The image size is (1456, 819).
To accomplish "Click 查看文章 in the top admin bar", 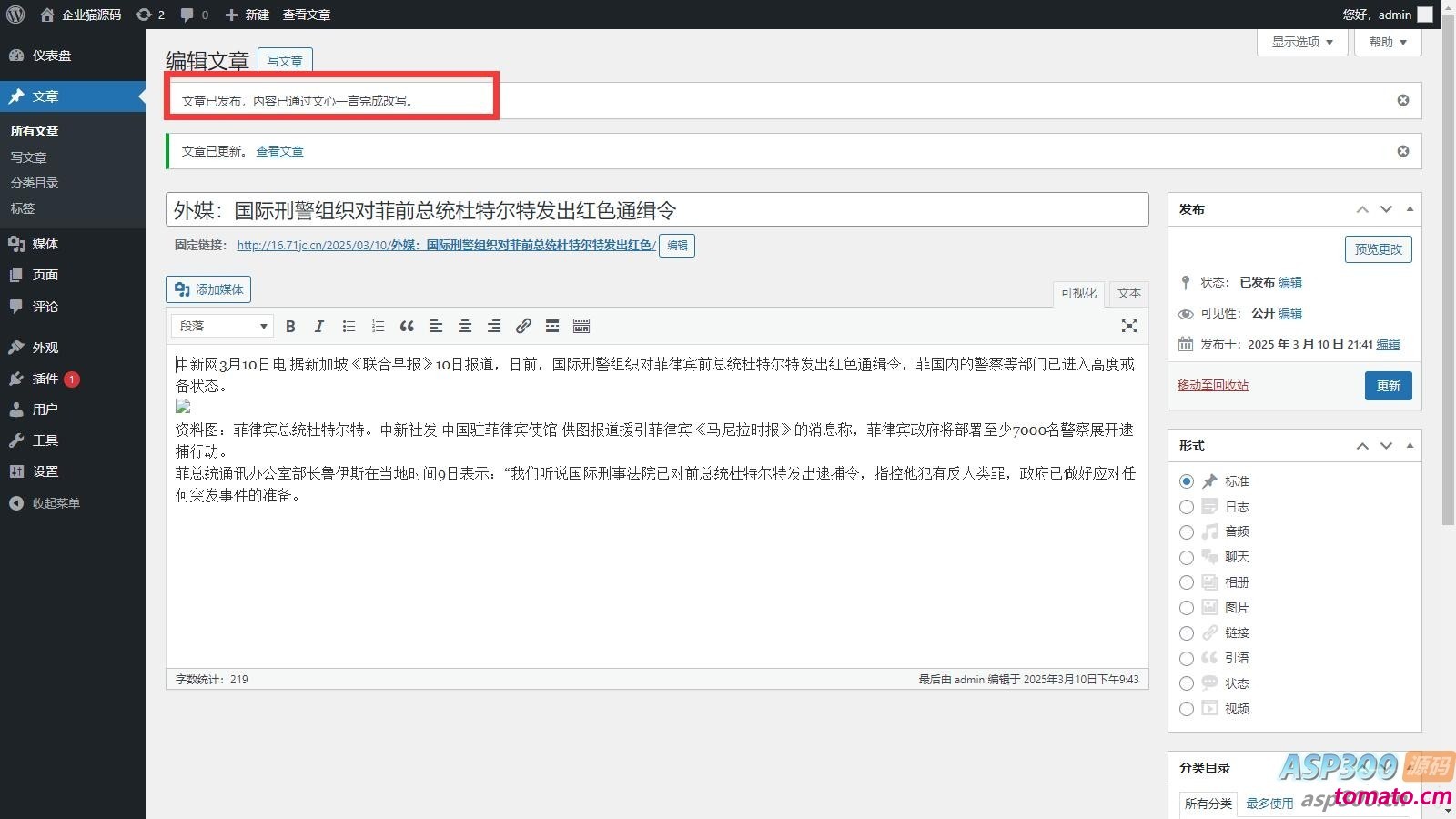I will [307, 15].
